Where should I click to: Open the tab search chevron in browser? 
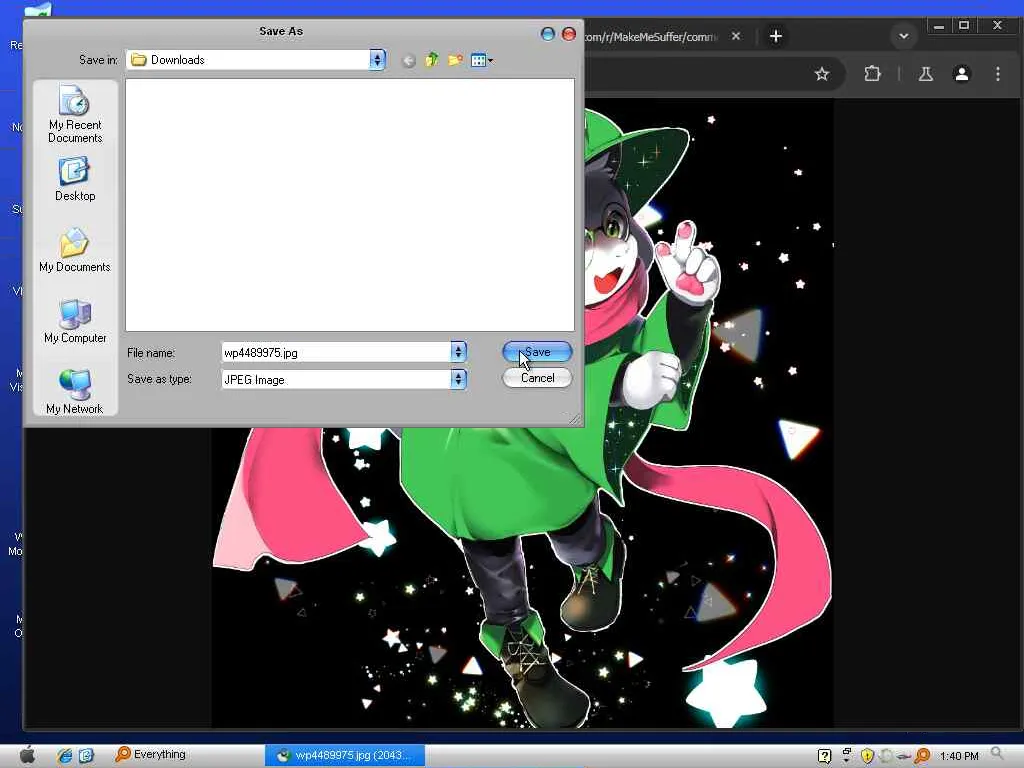904,36
